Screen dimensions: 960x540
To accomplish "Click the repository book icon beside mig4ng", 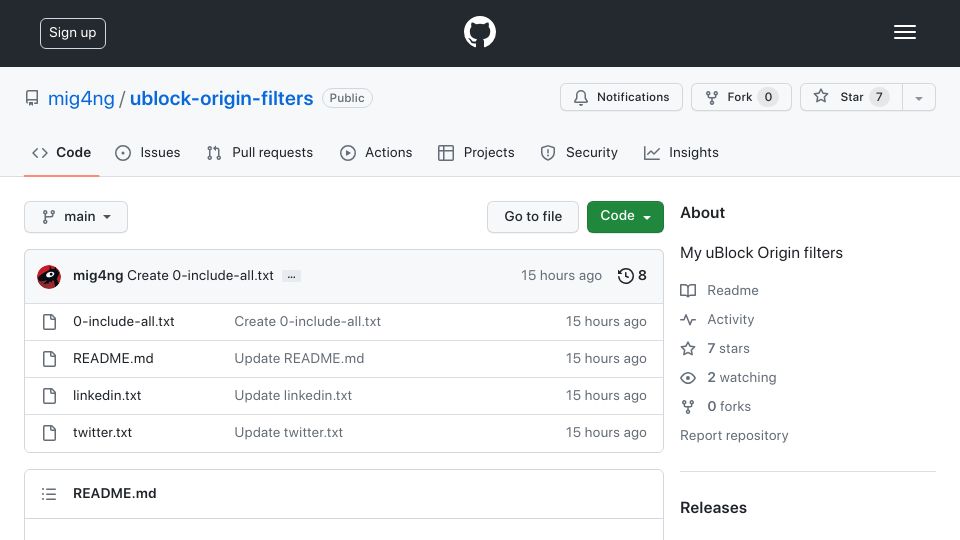I will [x=32, y=98].
